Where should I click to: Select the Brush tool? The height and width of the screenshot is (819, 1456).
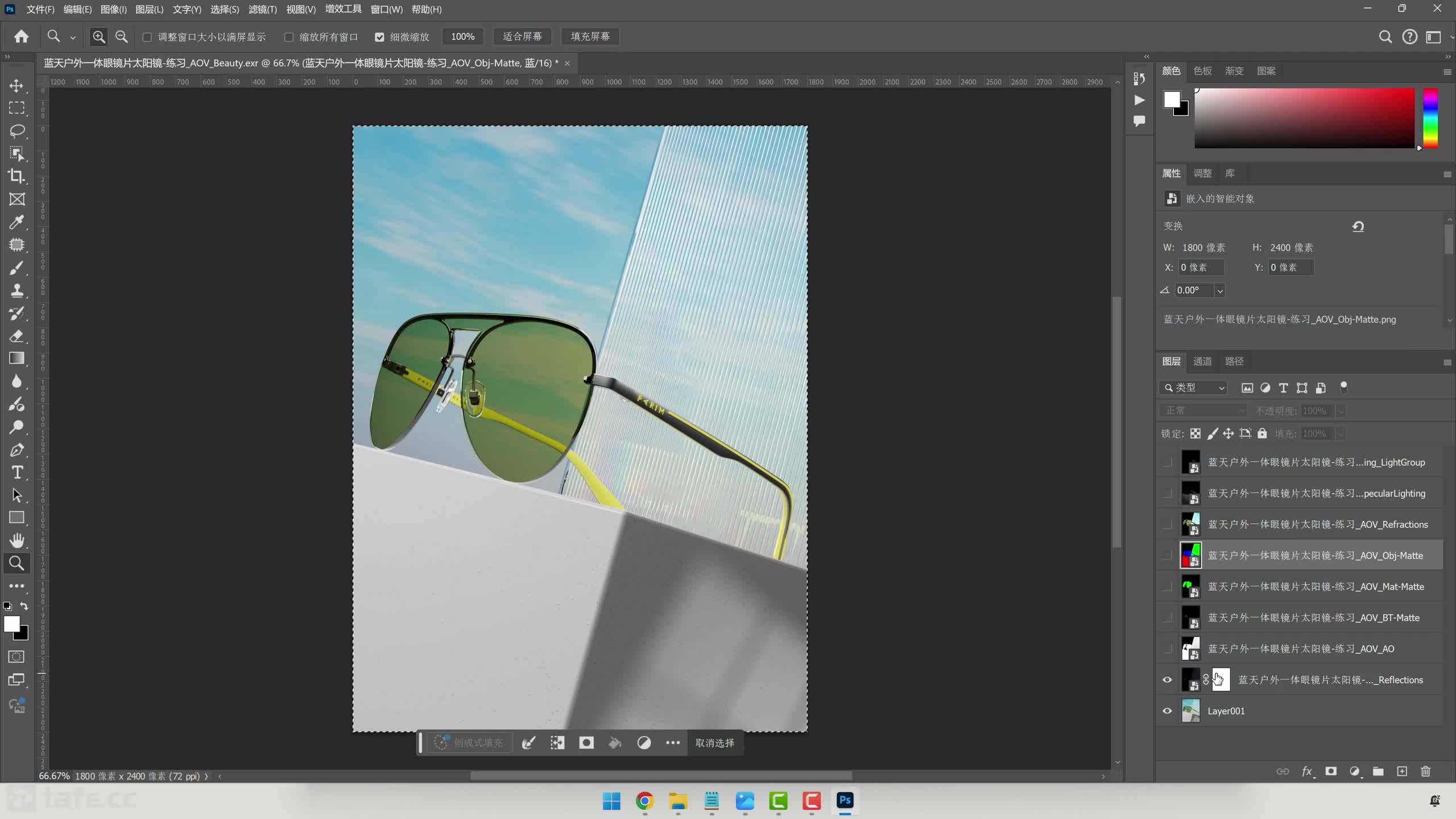coord(16,267)
